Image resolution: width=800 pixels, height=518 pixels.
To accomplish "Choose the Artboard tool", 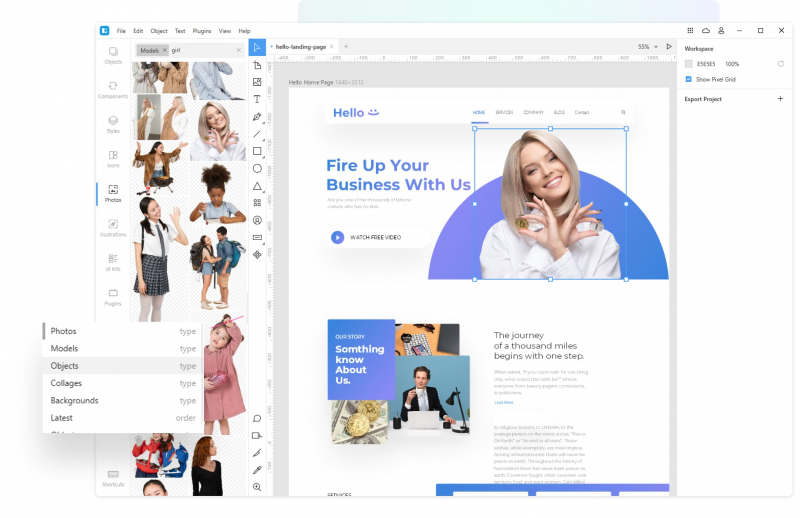I will pyautogui.click(x=257, y=65).
